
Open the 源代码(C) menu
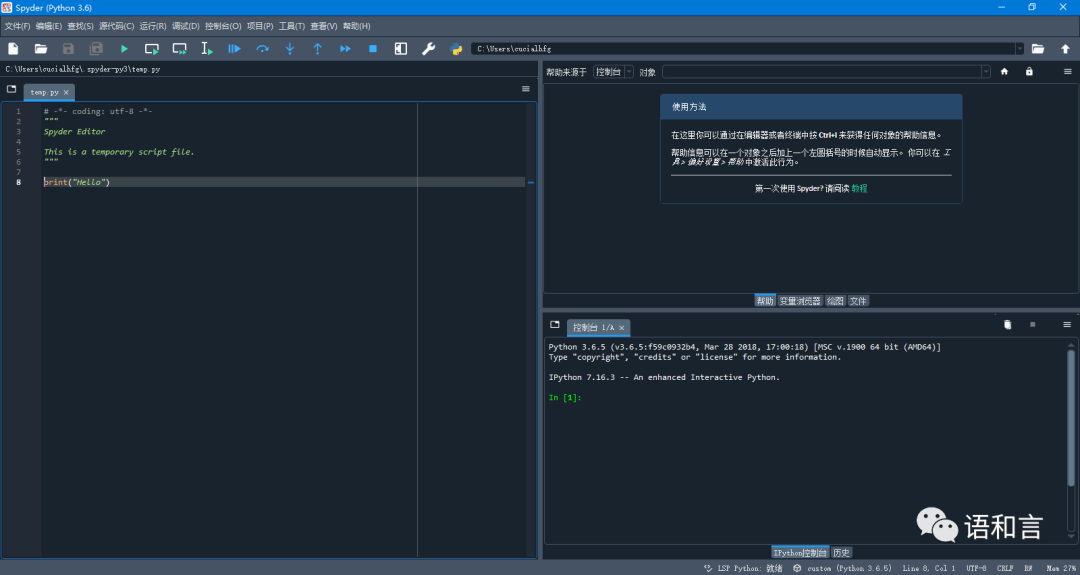pos(116,26)
